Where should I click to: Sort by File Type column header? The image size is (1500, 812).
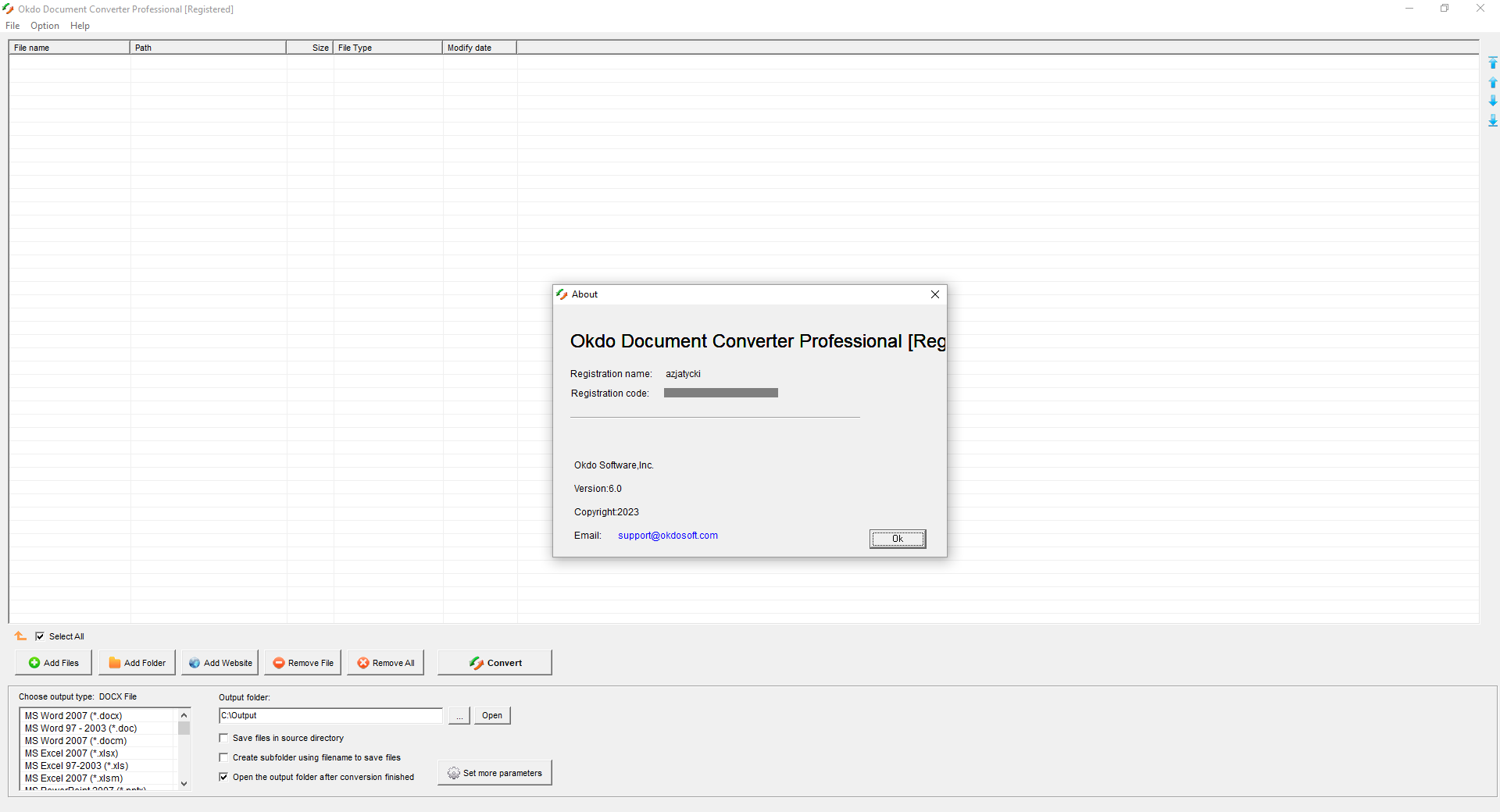[387, 48]
